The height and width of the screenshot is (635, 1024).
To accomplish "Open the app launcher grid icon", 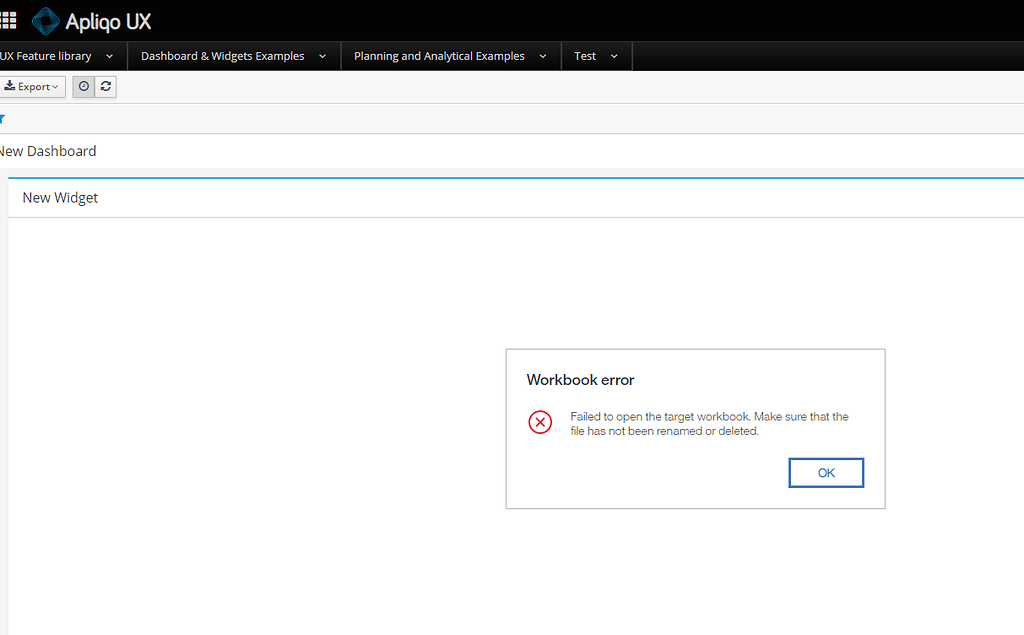I will [8, 20].
